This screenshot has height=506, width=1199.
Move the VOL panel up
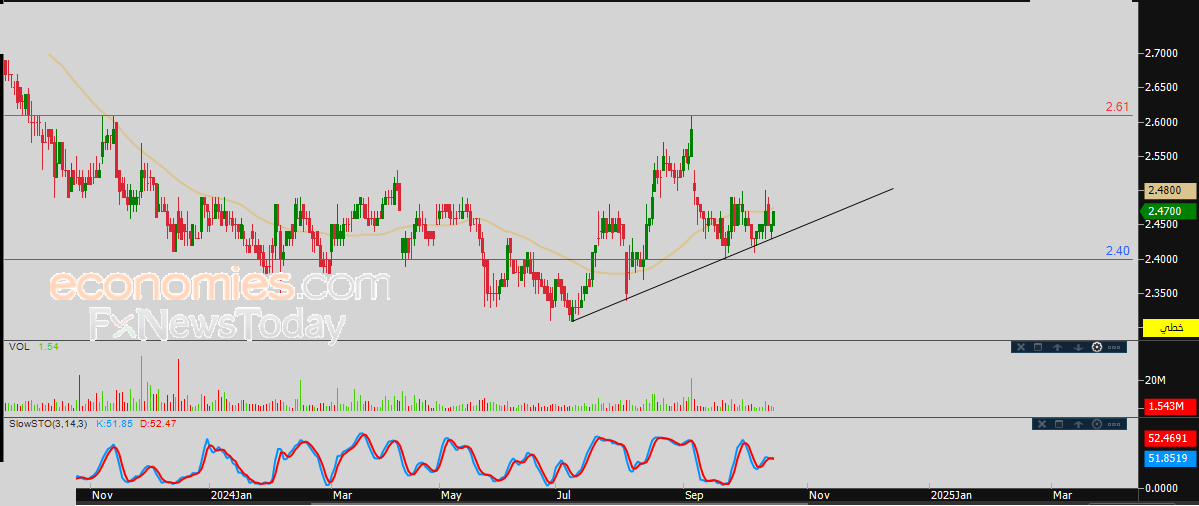tap(1058, 347)
